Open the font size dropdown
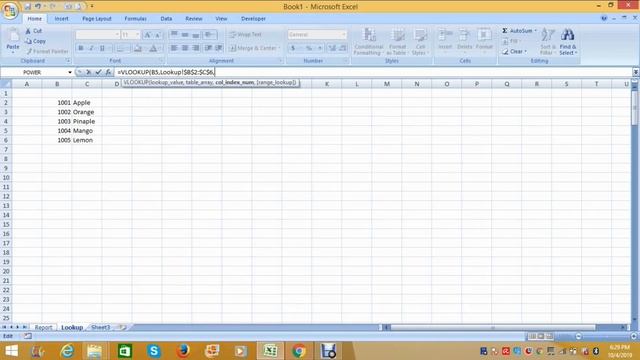Image resolution: width=640 pixels, height=360 pixels. click(x=138, y=35)
